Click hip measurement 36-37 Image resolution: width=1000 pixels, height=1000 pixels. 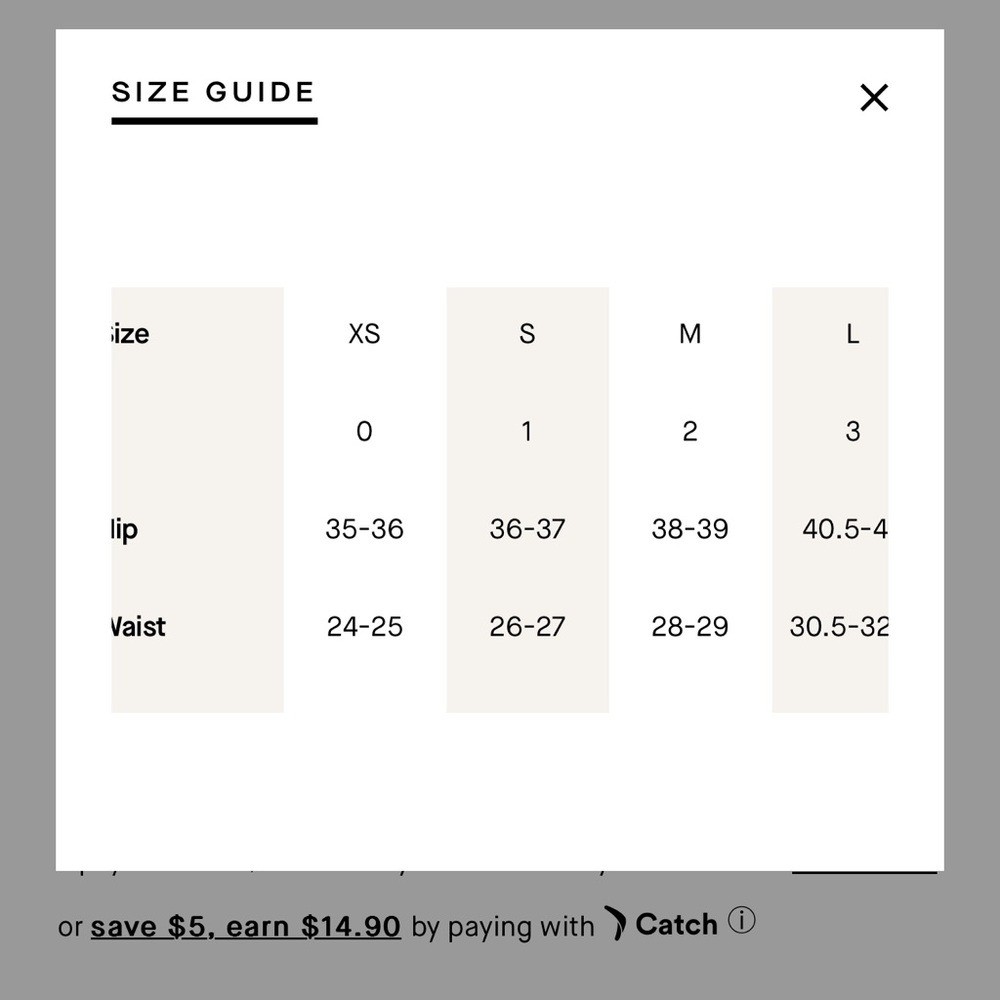click(x=527, y=529)
